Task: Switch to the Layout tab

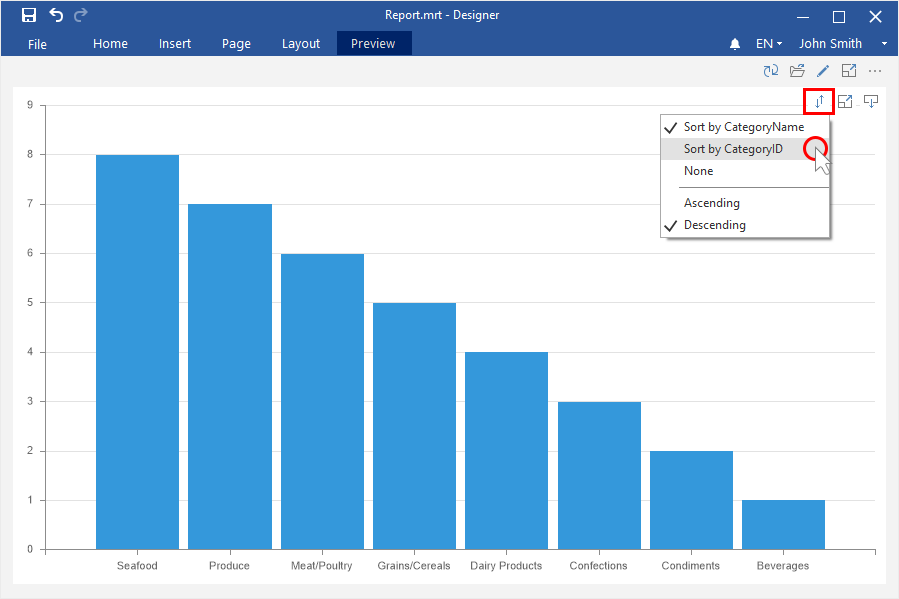Action: 301,44
